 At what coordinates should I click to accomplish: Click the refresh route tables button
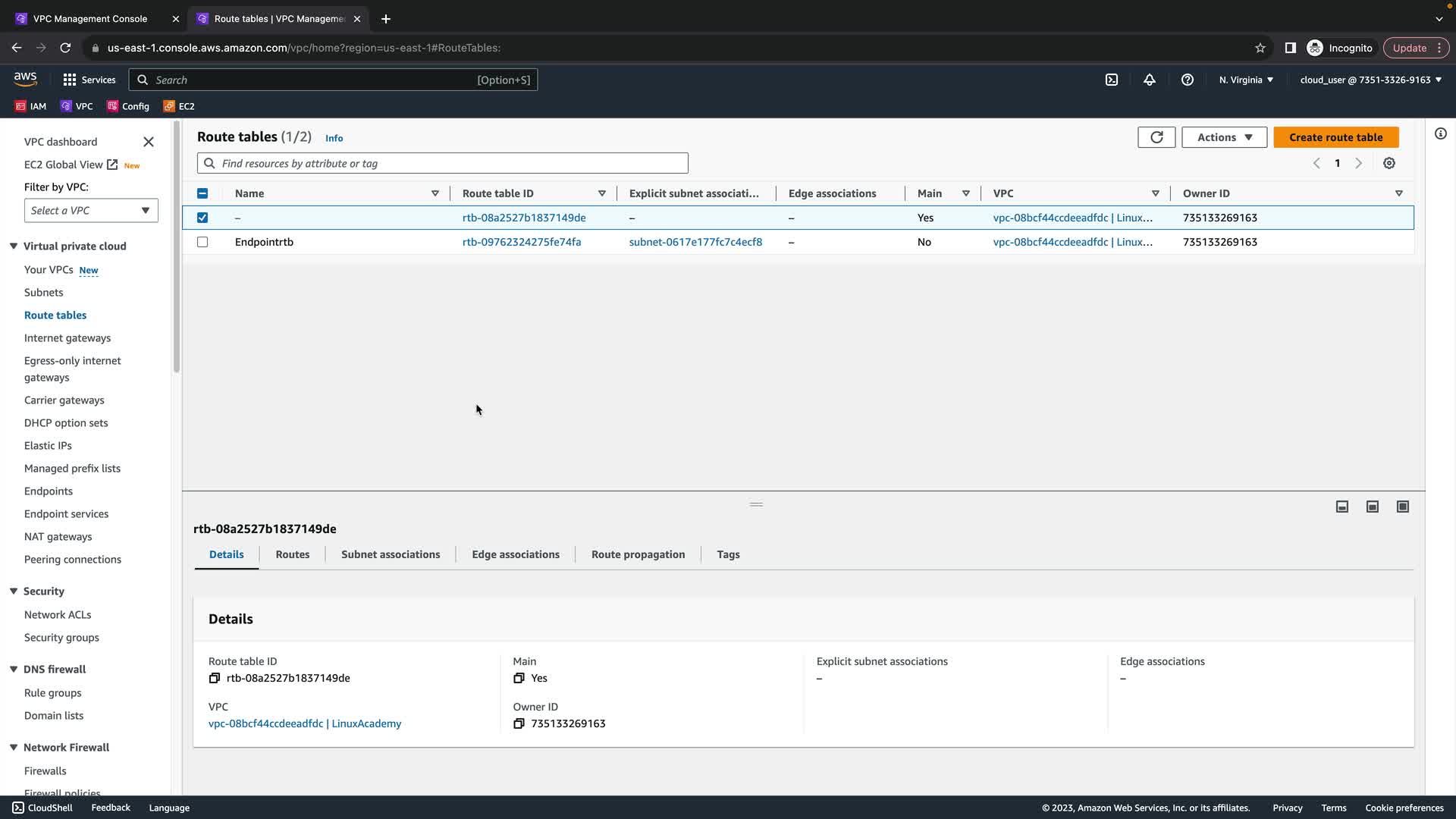coord(1156,137)
